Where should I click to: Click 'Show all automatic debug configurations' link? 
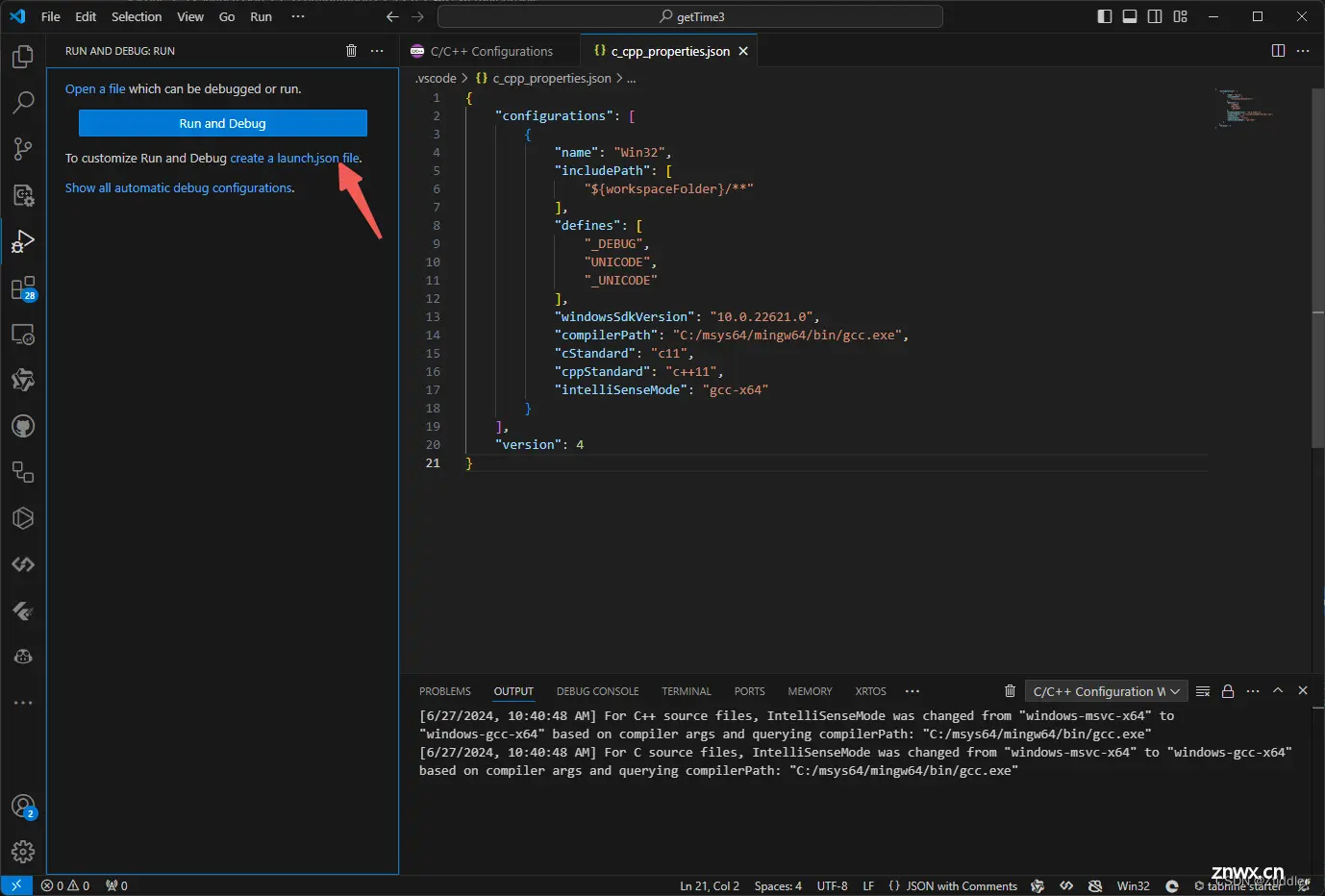click(179, 187)
